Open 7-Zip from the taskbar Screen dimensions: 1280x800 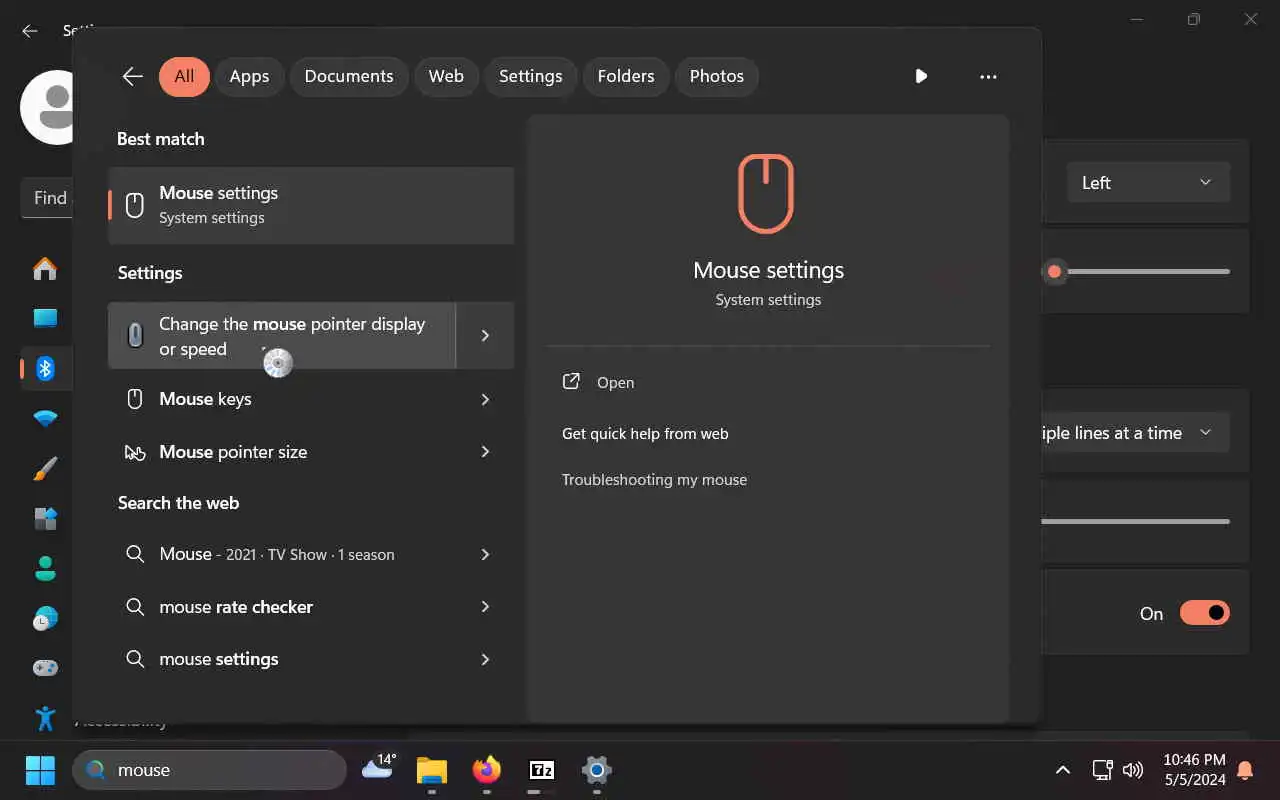pyautogui.click(x=541, y=770)
